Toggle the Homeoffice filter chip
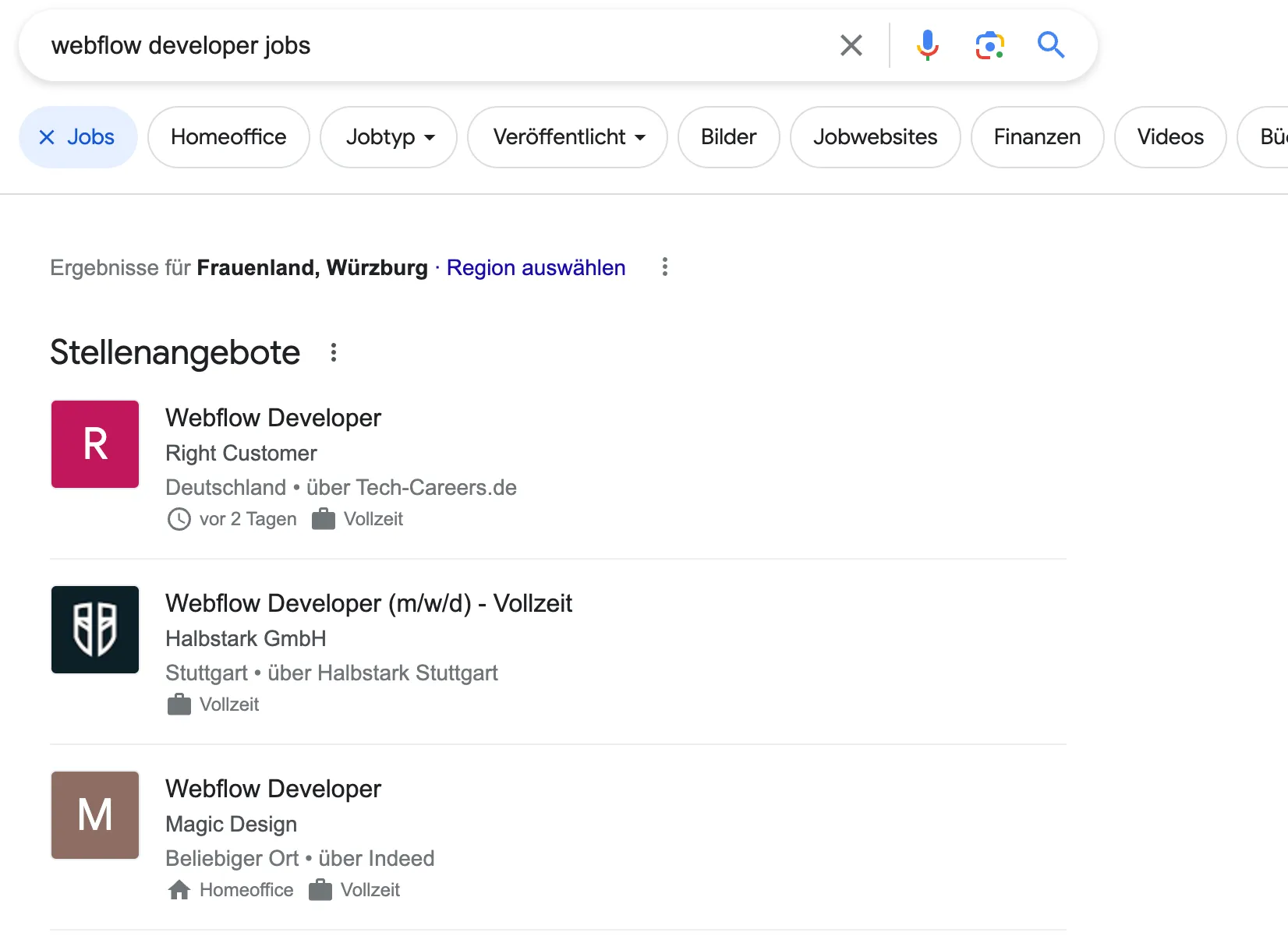 [228, 137]
